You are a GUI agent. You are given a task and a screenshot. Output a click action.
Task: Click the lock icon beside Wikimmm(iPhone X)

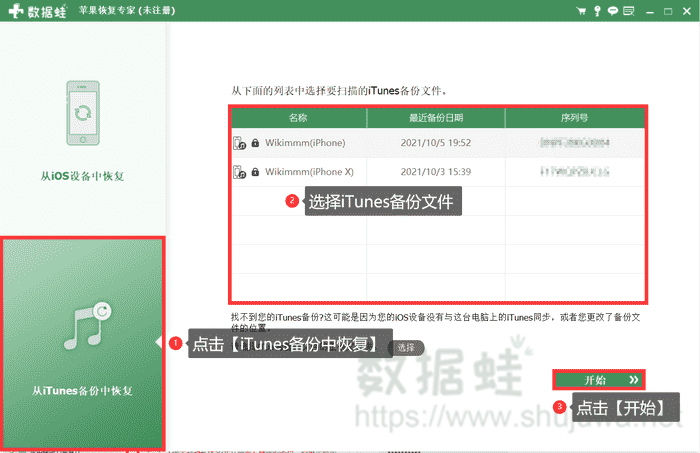click(255, 172)
